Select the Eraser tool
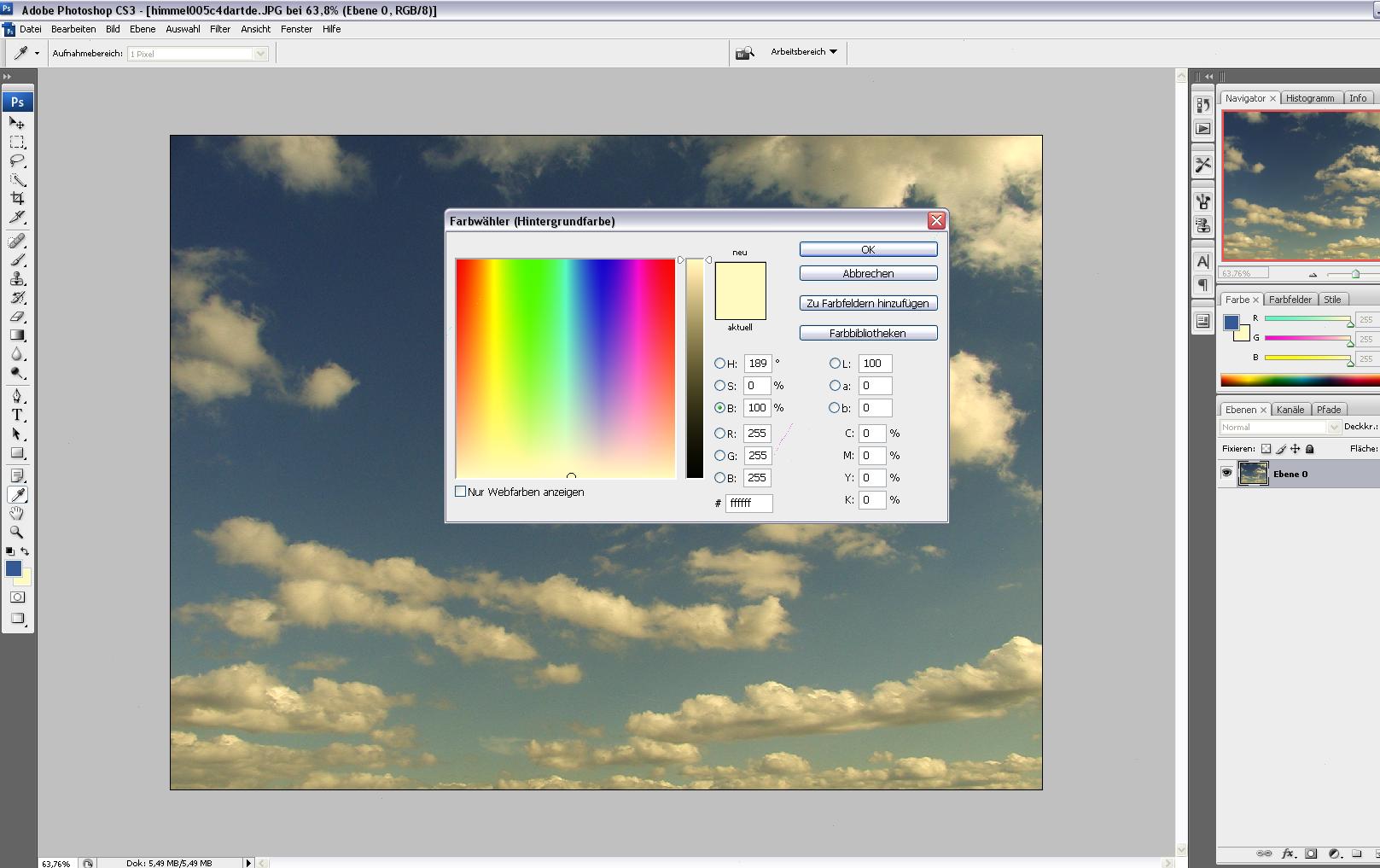This screenshot has width=1380, height=868. click(17, 316)
